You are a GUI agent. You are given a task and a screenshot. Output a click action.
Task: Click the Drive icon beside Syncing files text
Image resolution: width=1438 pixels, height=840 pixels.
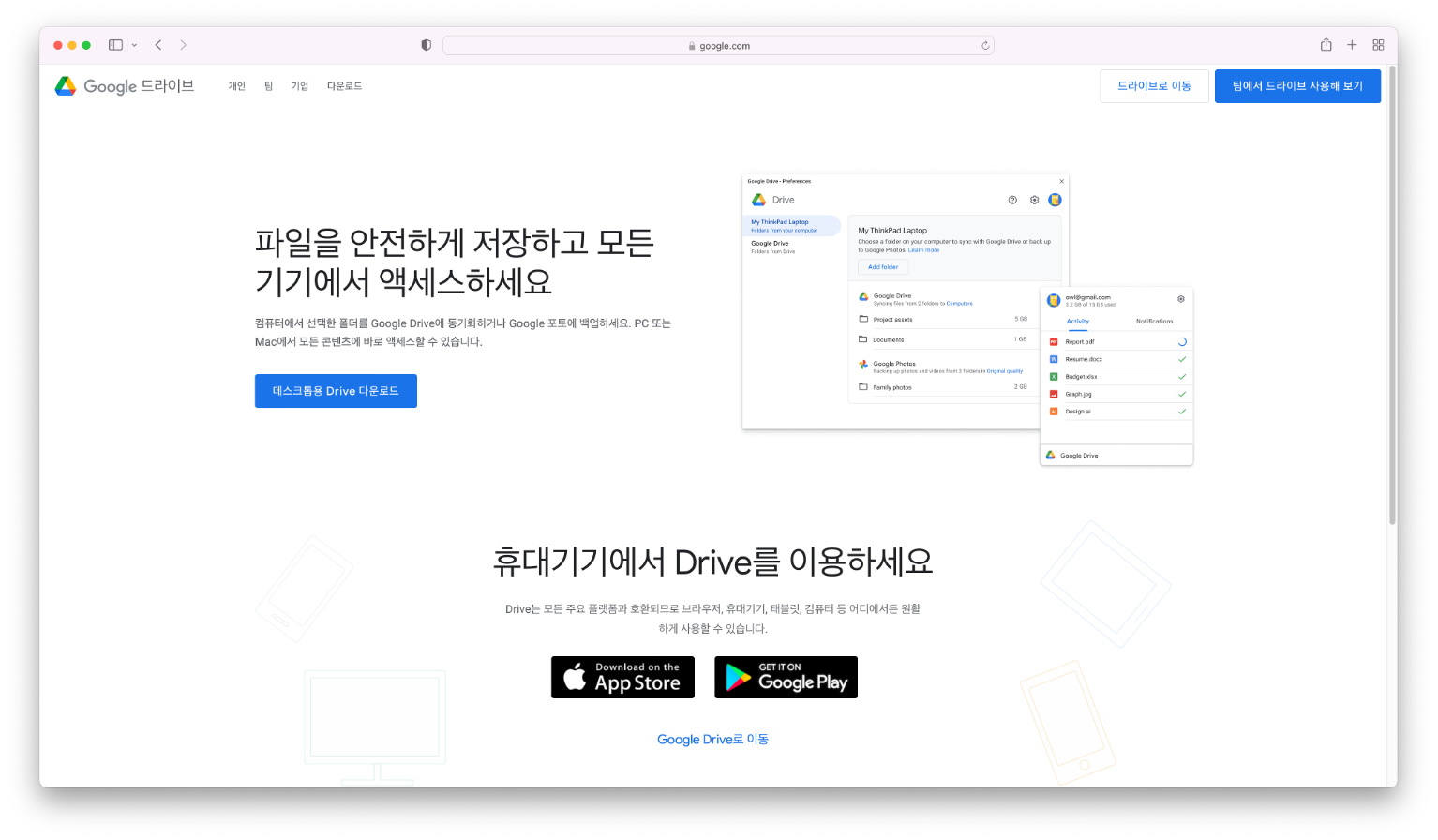click(863, 296)
